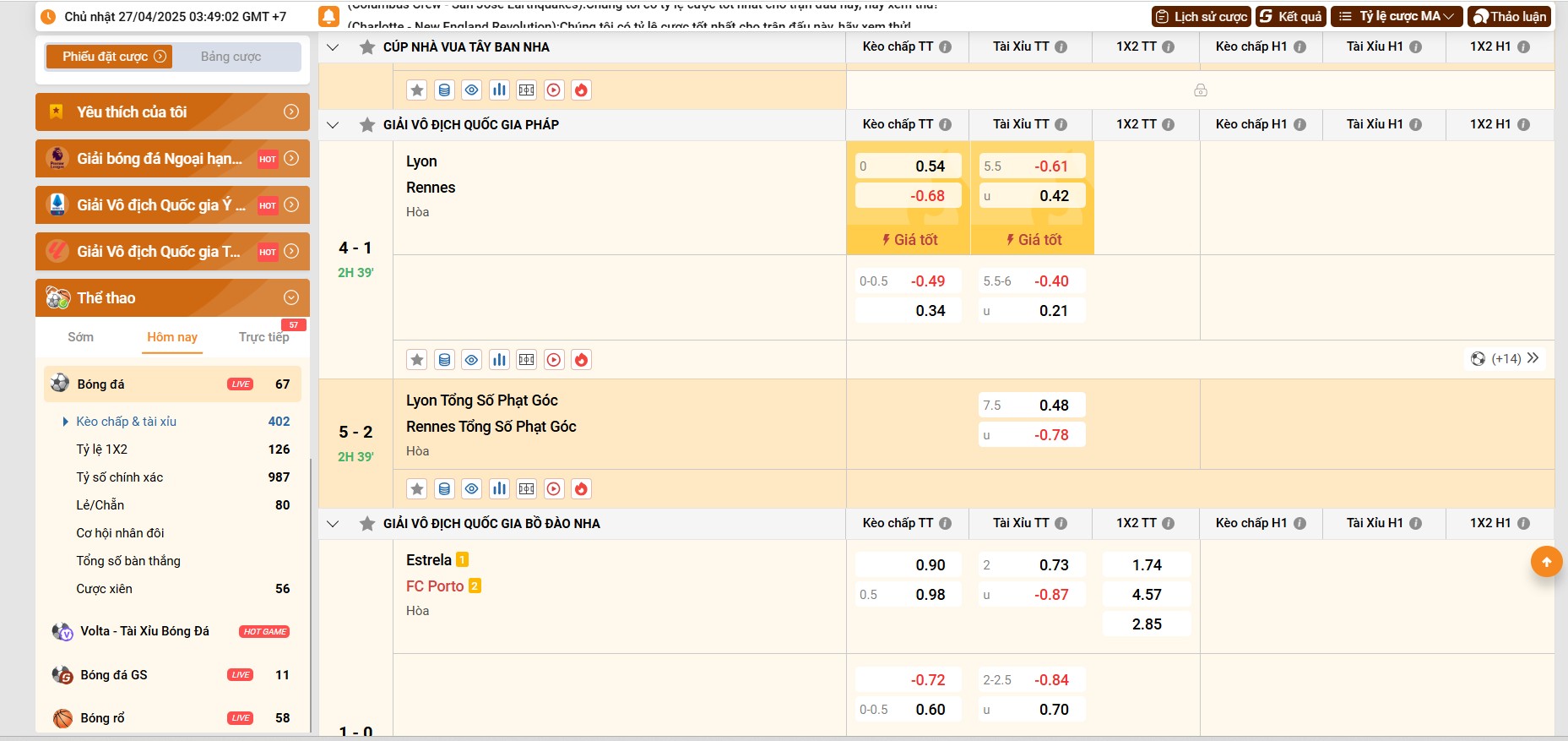
Task: Open statistics bar chart icon below Lyon-Rennes odds
Action: (x=499, y=360)
